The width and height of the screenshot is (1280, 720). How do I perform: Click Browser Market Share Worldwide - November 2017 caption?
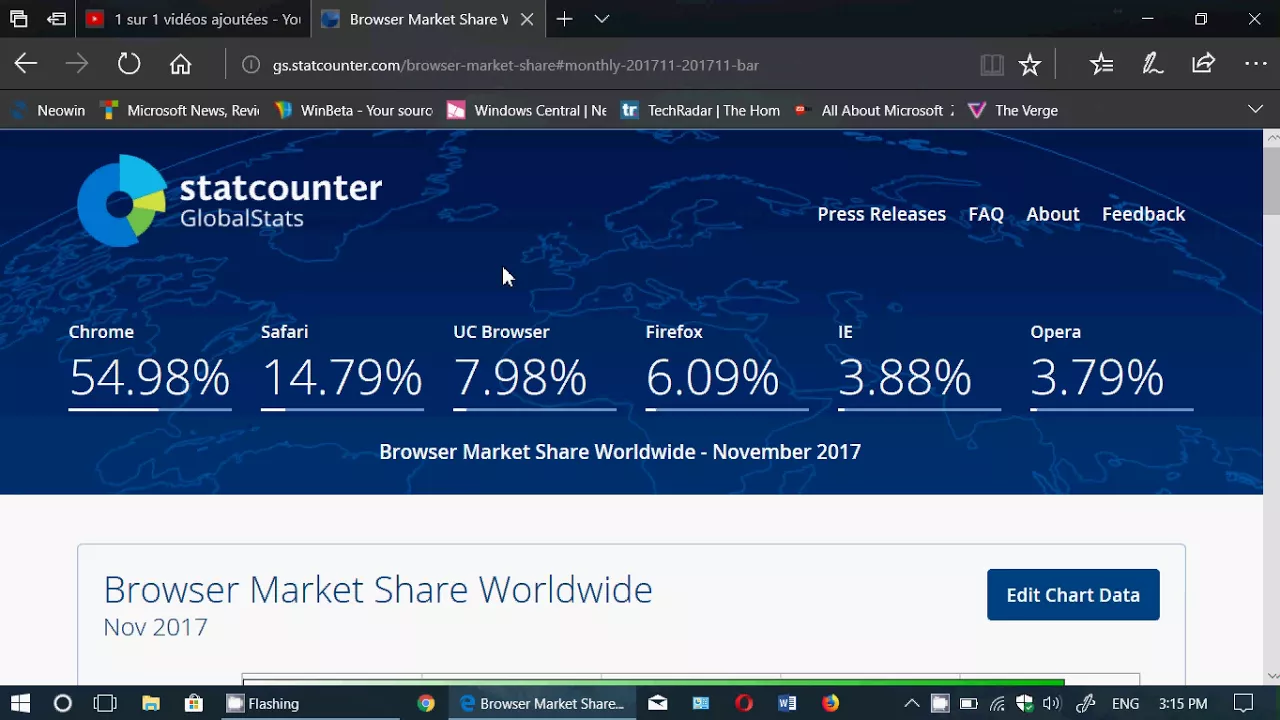(620, 452)
